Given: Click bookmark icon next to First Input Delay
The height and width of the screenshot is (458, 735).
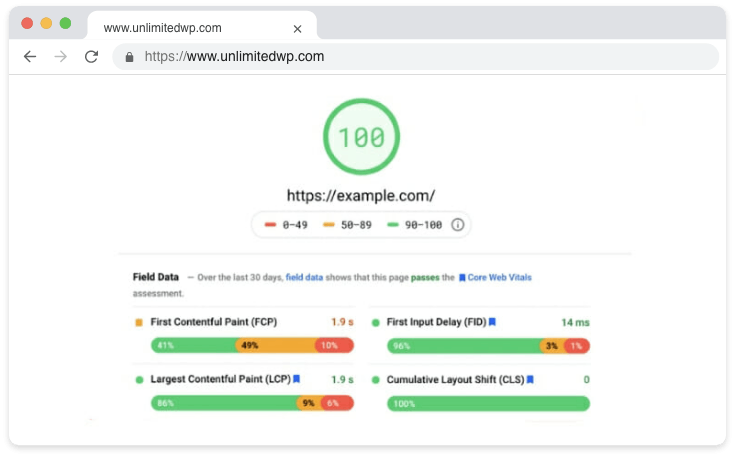Looking at the screenshot, I should click(x=492, y=322).
